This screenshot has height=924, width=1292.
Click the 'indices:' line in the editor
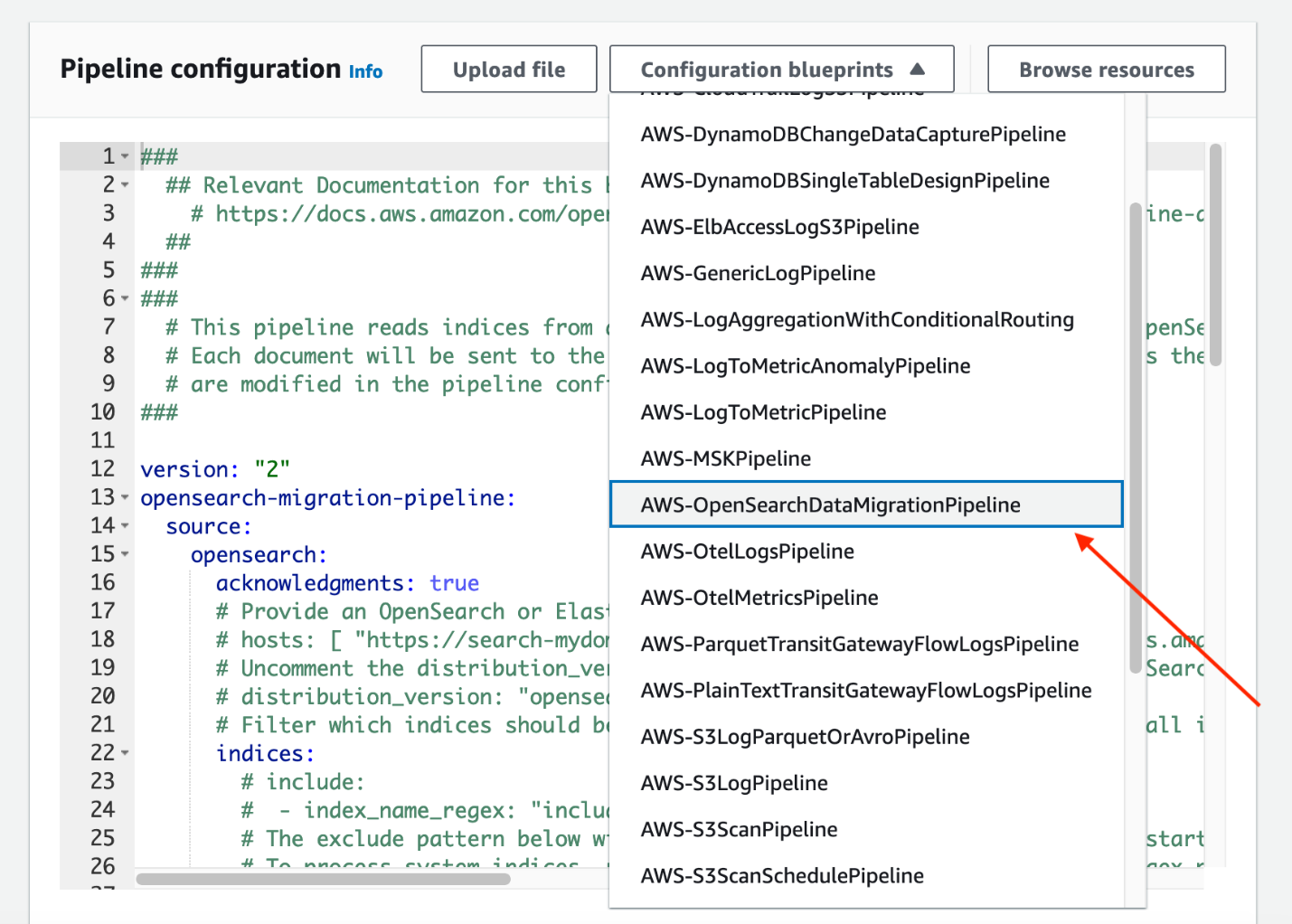pos(265,753)
